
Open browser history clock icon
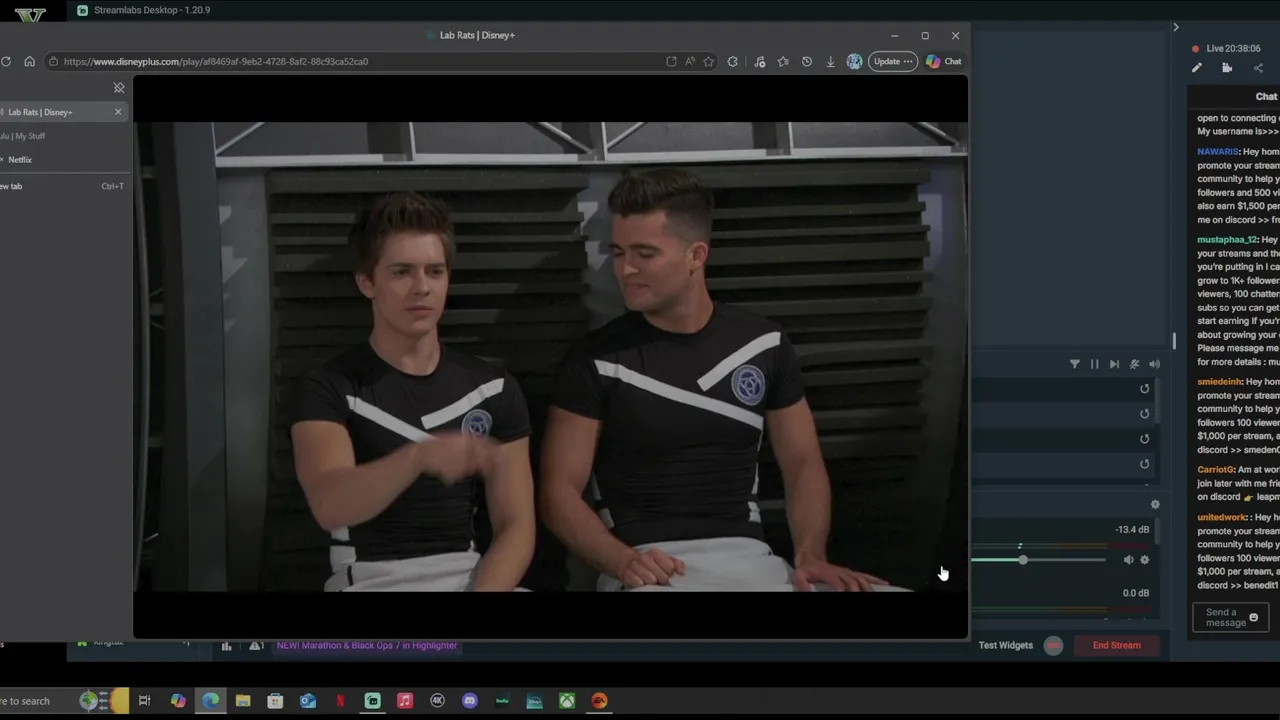coord(807,61)
